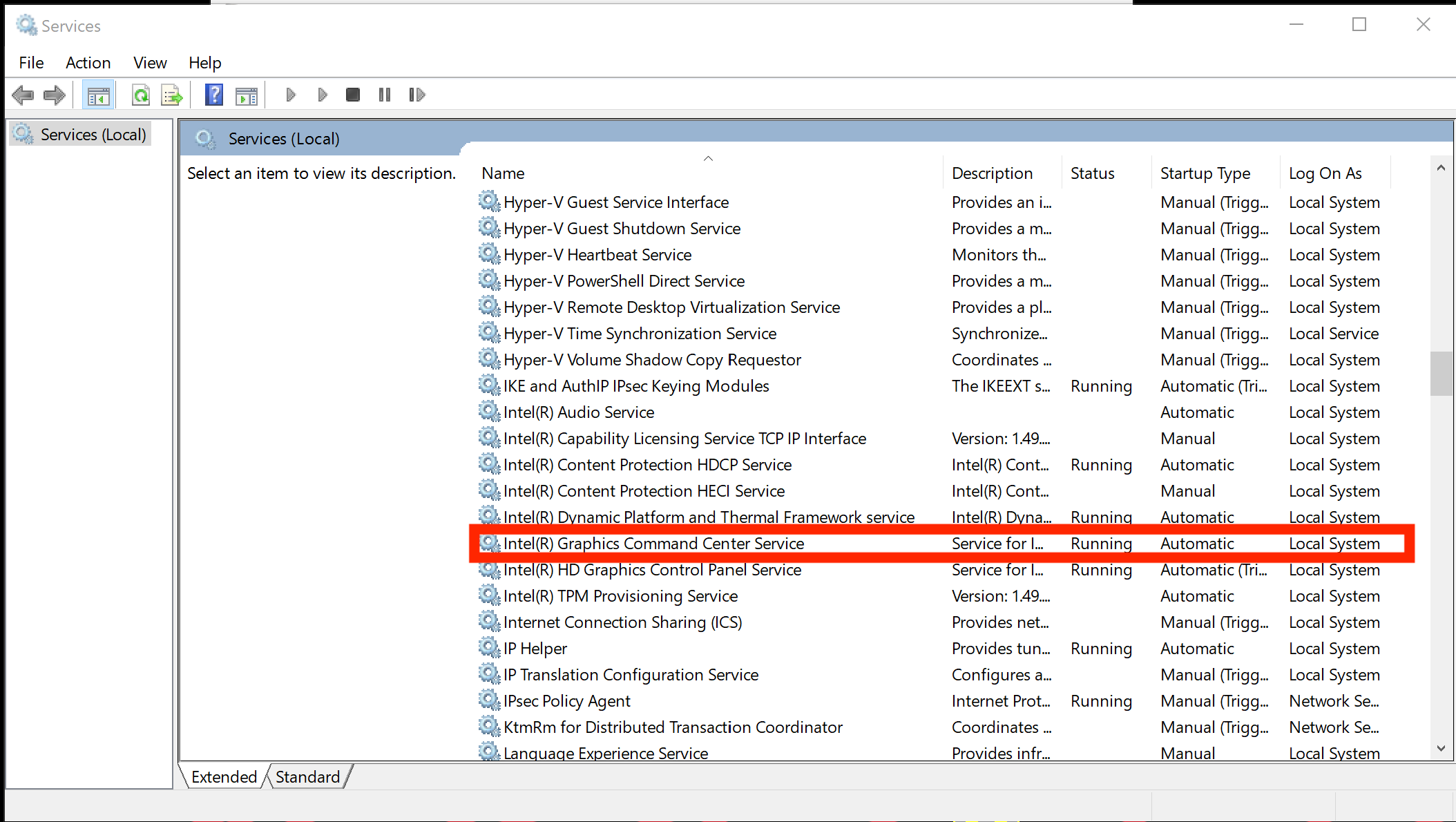The width and height of the screenshot is (1456, 822).
Task: Select Intel(R) Graphics Command Center Service
Action: (x=653, y=544)
